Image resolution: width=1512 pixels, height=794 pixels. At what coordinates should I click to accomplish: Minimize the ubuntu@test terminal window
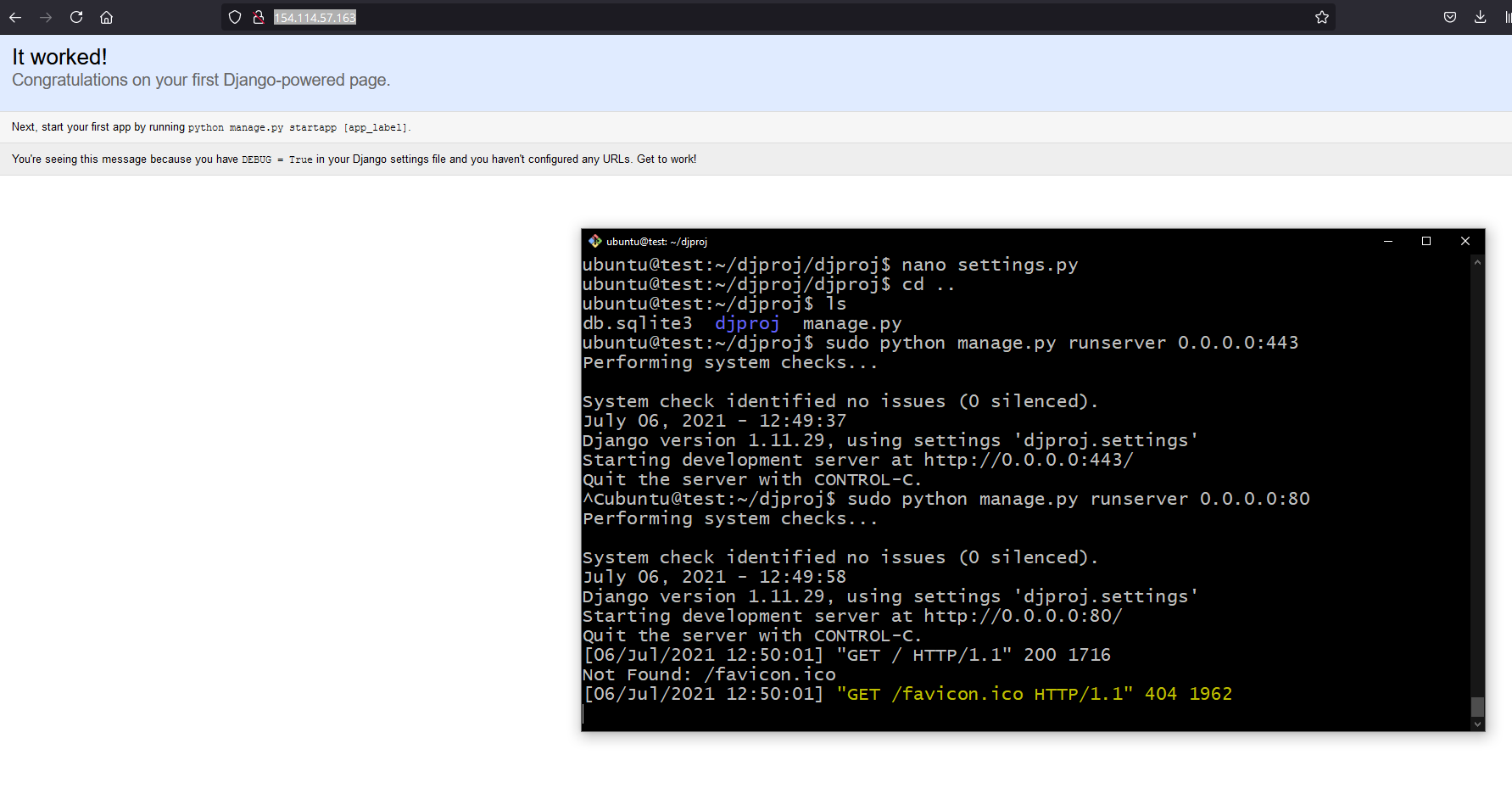coord(1388,241)
